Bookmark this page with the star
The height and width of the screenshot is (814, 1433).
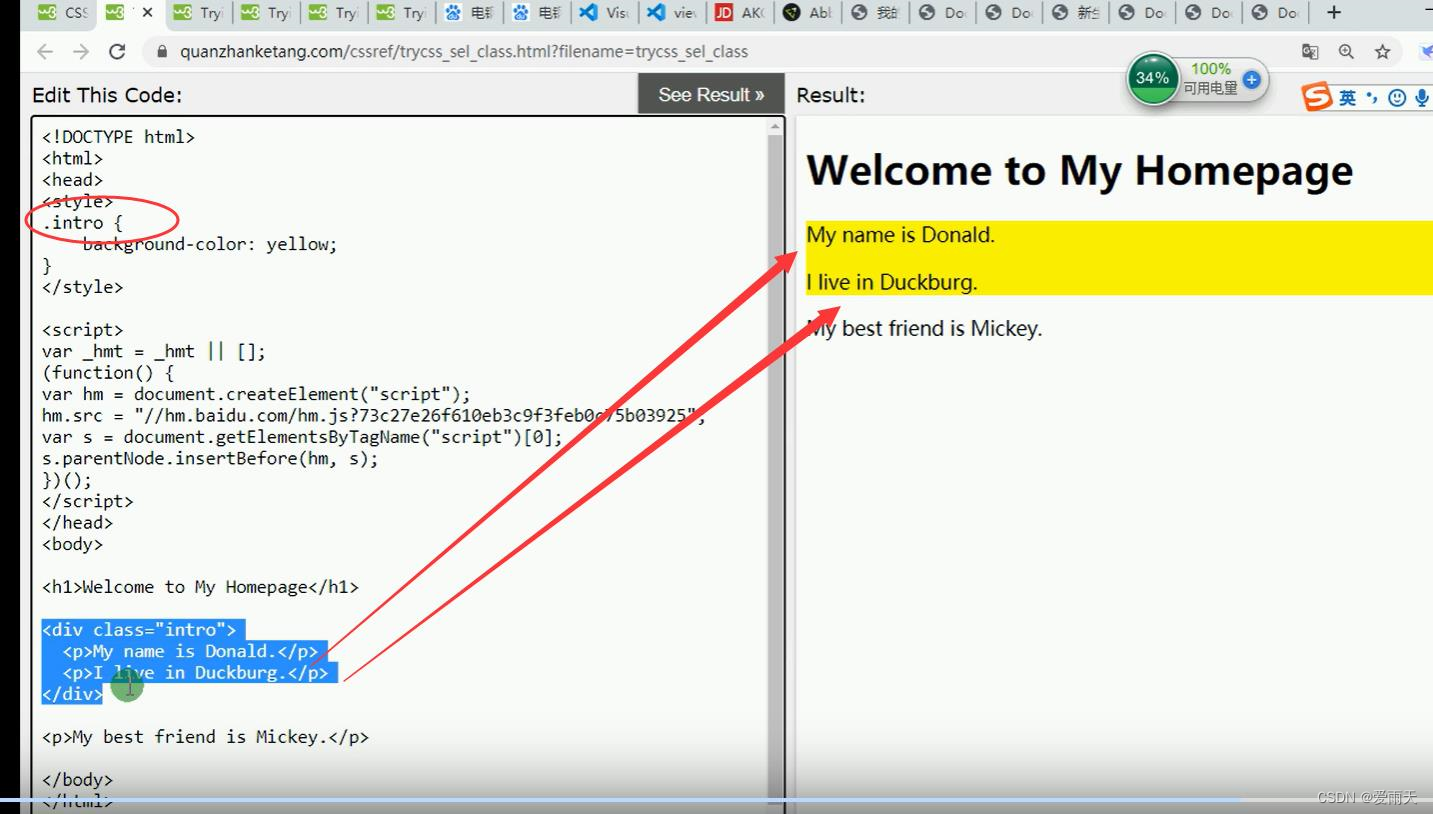click(1382, 52)
